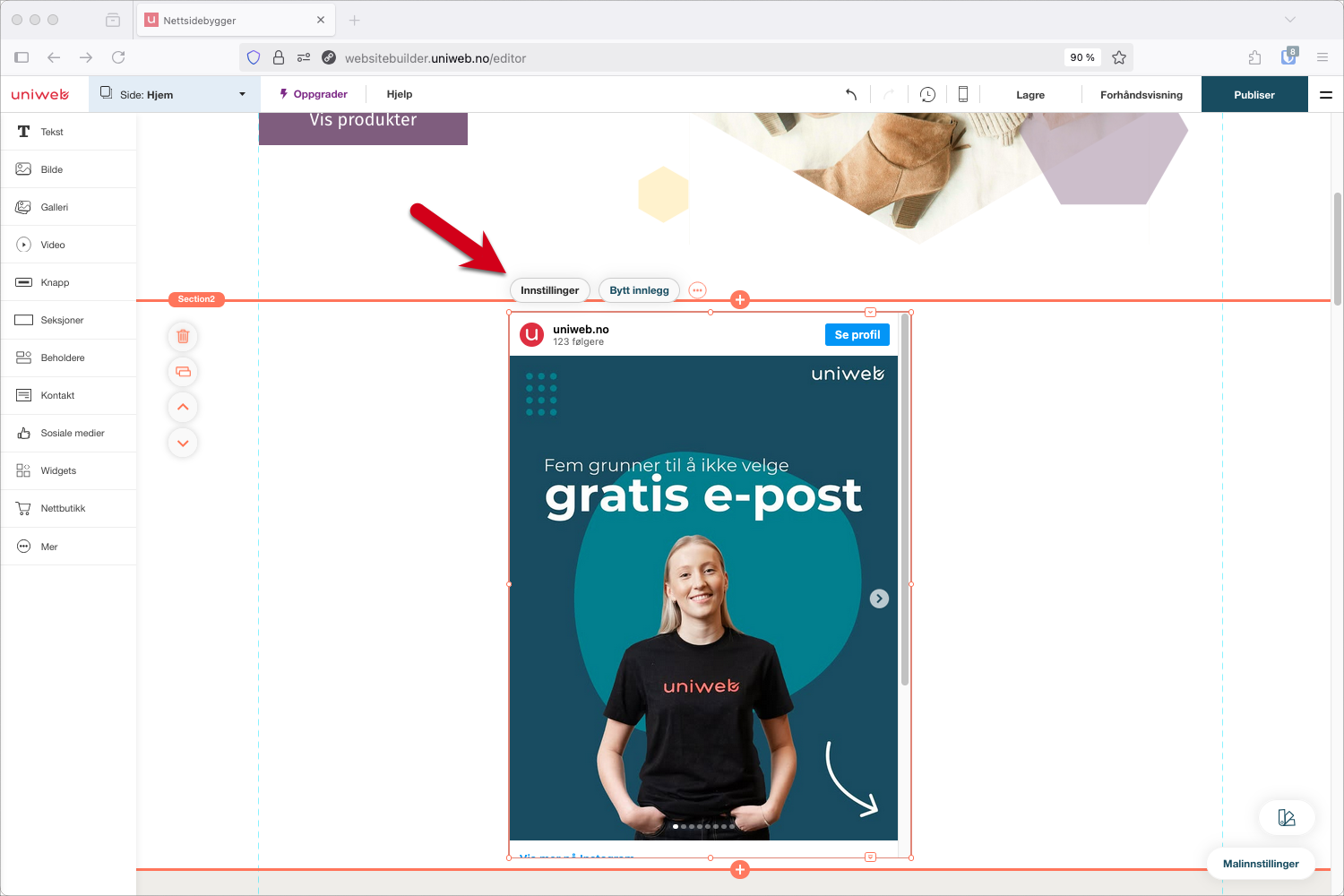Expand the widget's bottom handle dropdown
This screenshot has height=896, width=1344.
870,857
